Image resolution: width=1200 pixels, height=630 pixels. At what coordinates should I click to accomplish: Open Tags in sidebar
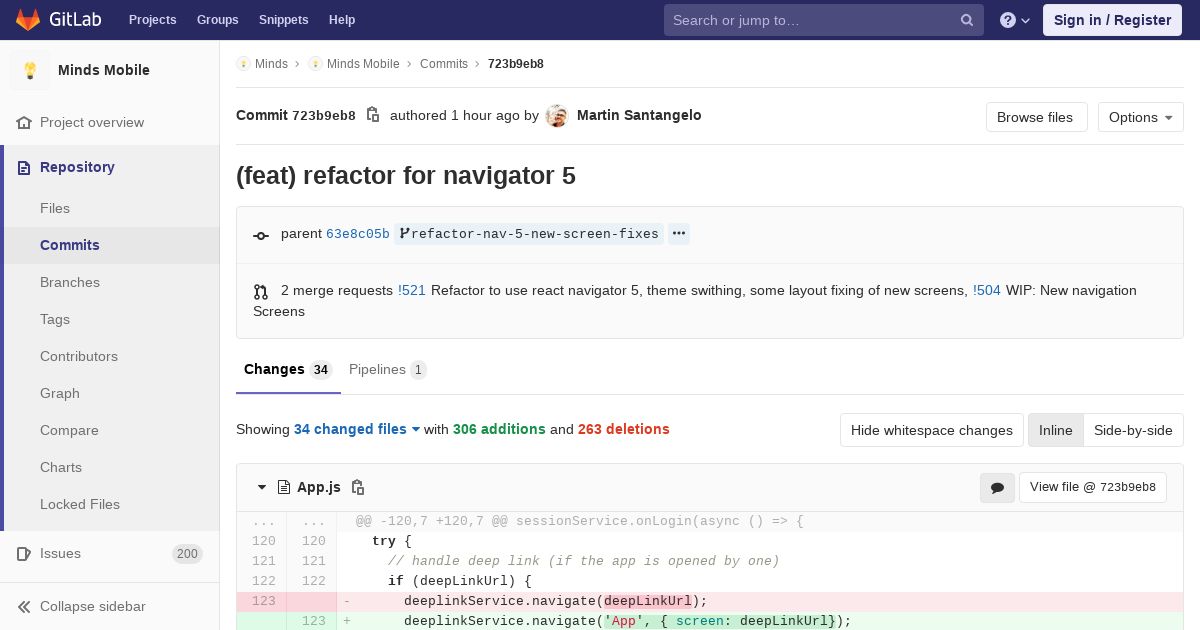[x=55, y=320]
